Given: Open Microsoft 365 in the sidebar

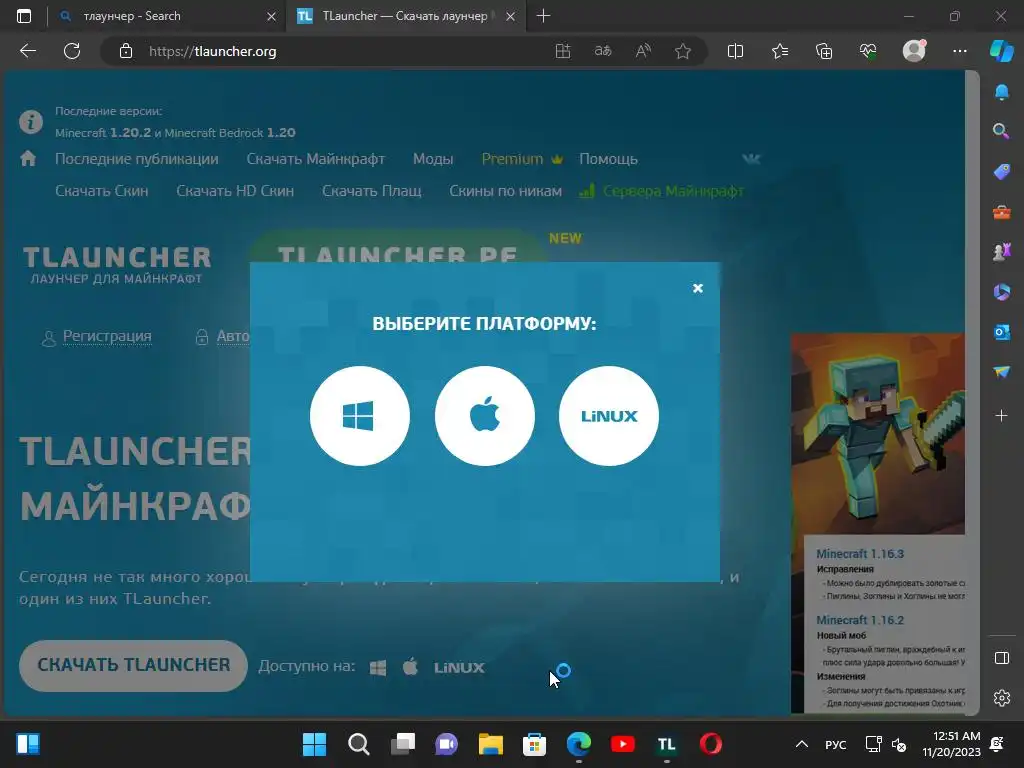Looking at the screenshot, I should [x=1001, y=292].
